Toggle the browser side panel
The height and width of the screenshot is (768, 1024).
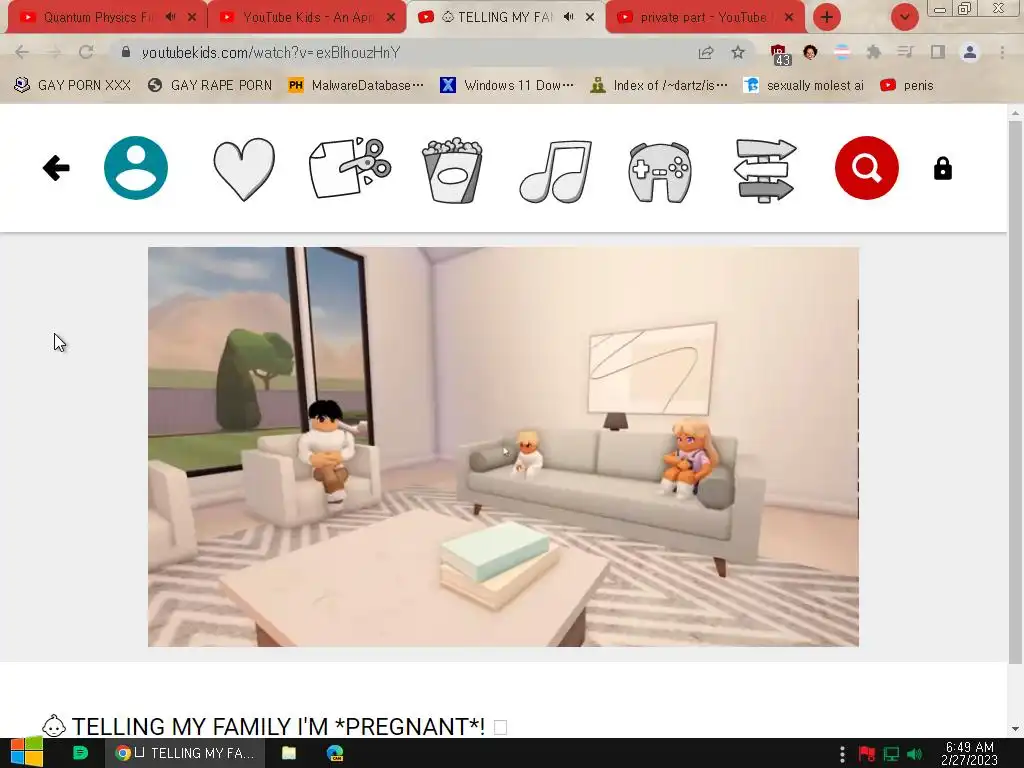pyautogui.click(x=938, y=52)
